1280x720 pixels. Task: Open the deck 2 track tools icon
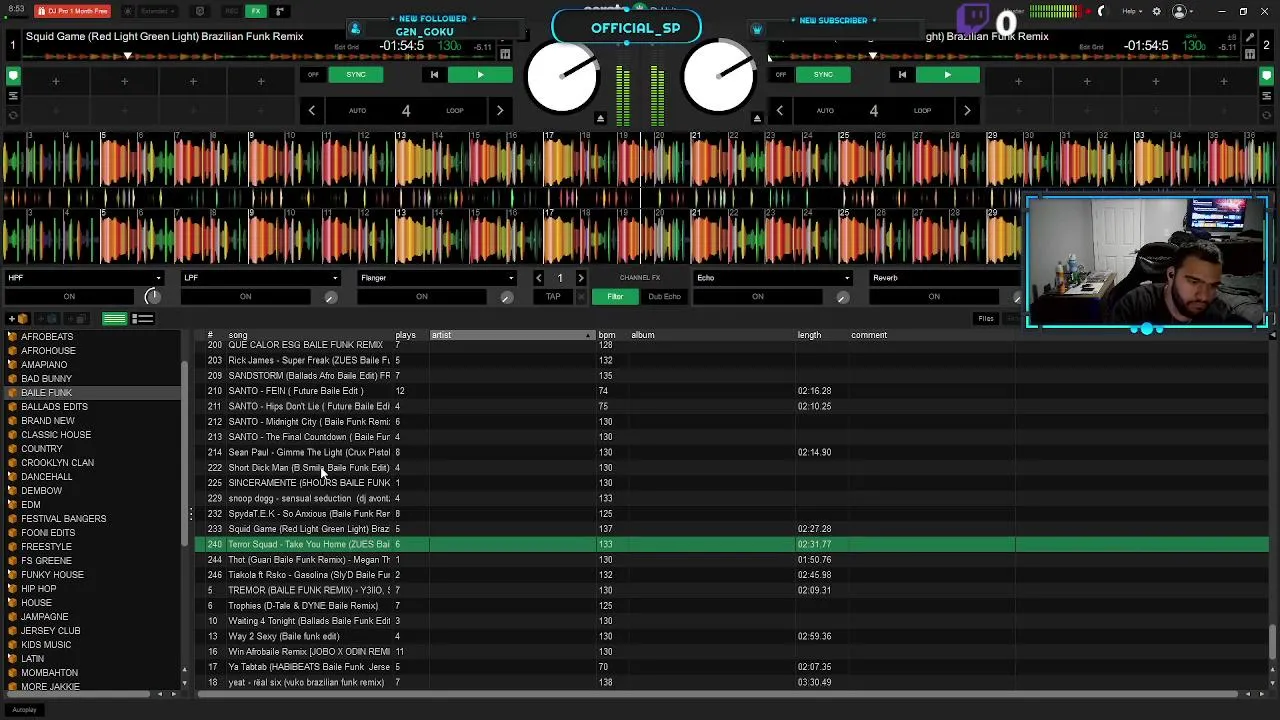1249,54
